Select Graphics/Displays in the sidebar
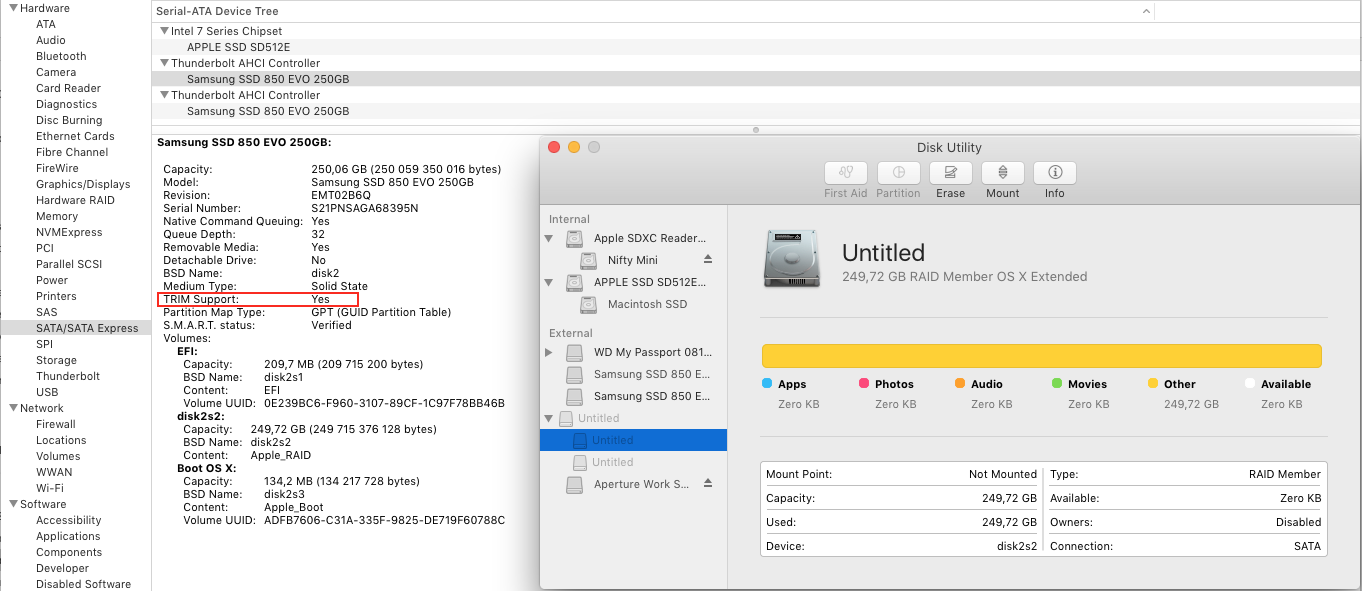 click(x=83, y=184)
